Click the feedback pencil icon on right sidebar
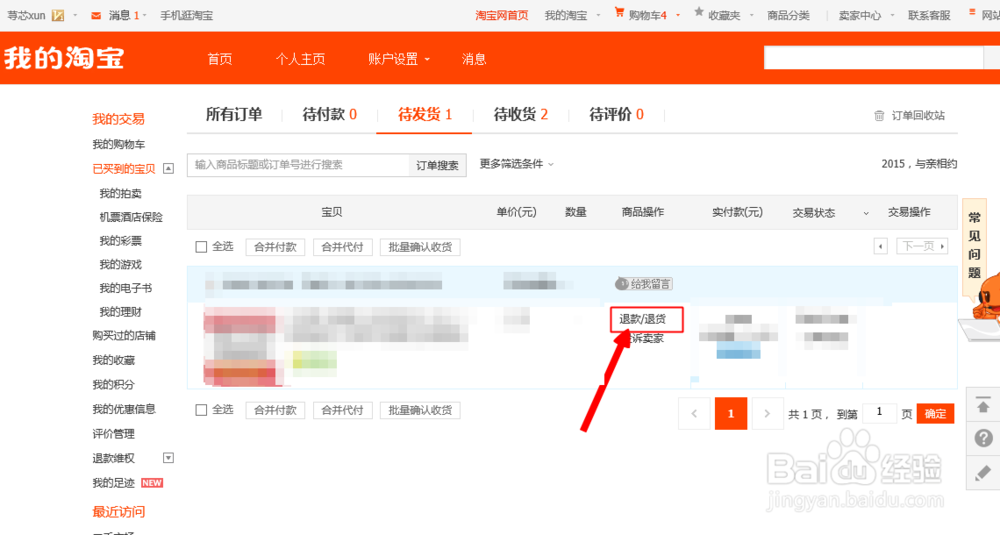 coord(983,473)
